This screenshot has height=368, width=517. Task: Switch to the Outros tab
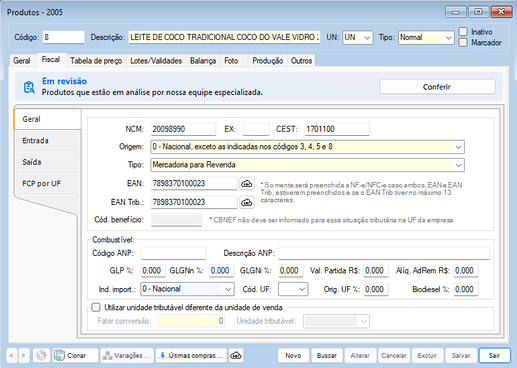tap(301, 61)
